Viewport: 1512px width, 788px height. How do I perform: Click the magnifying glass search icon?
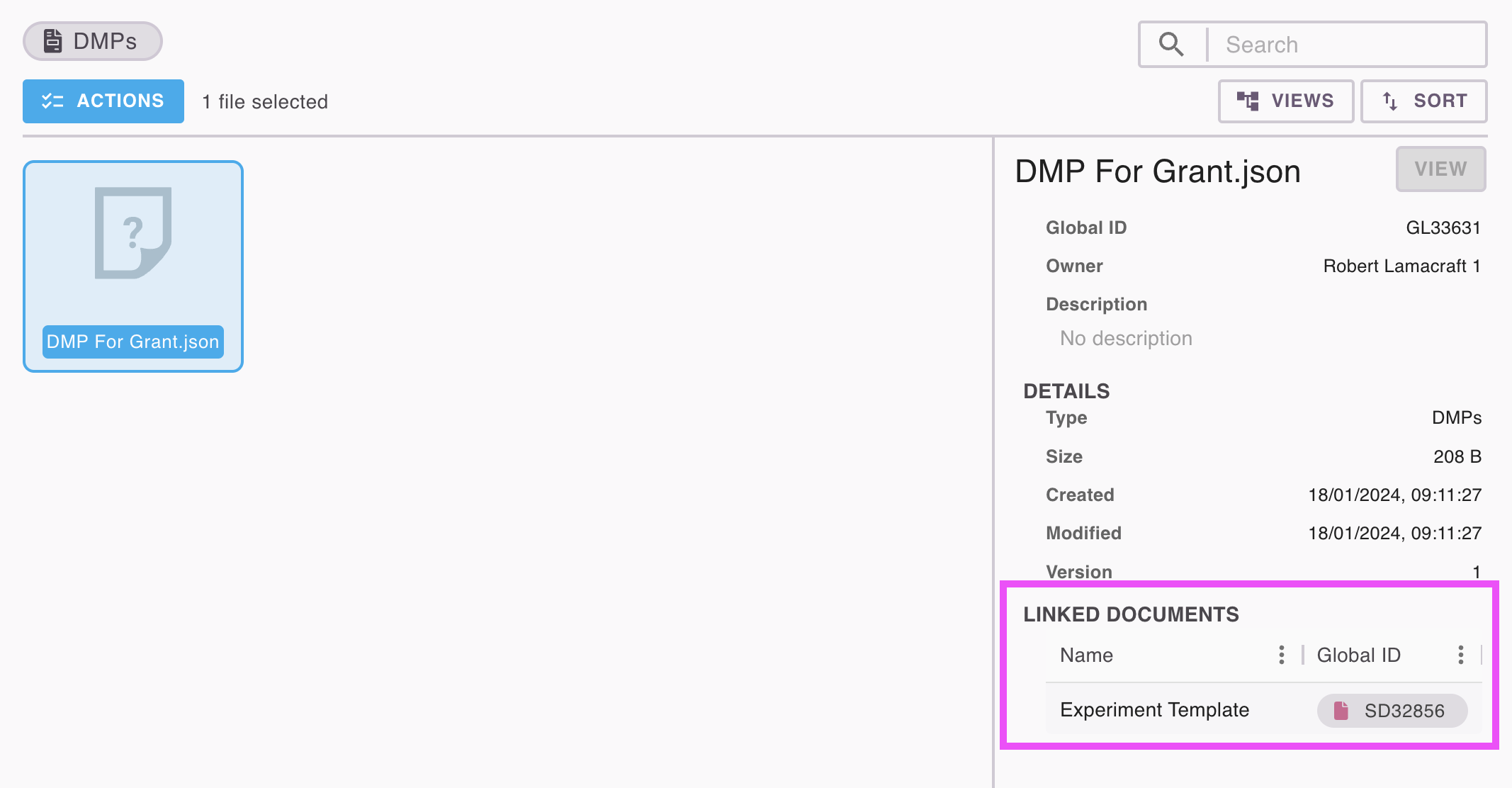(1170, 45)
